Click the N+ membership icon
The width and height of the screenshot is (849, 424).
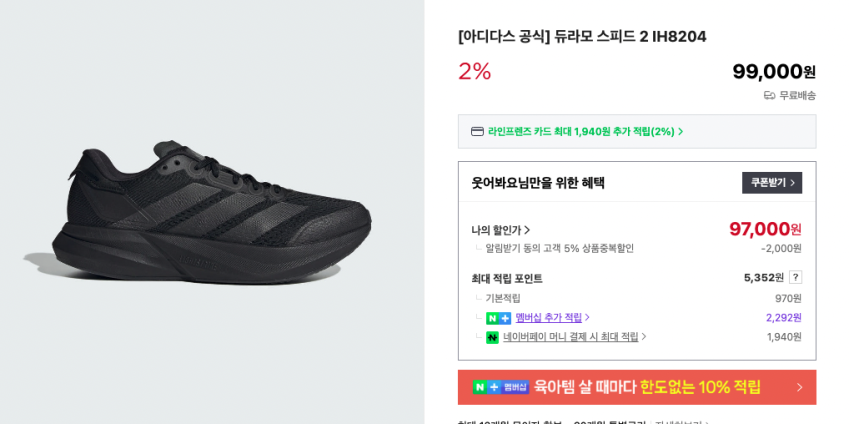click(498, 318)
